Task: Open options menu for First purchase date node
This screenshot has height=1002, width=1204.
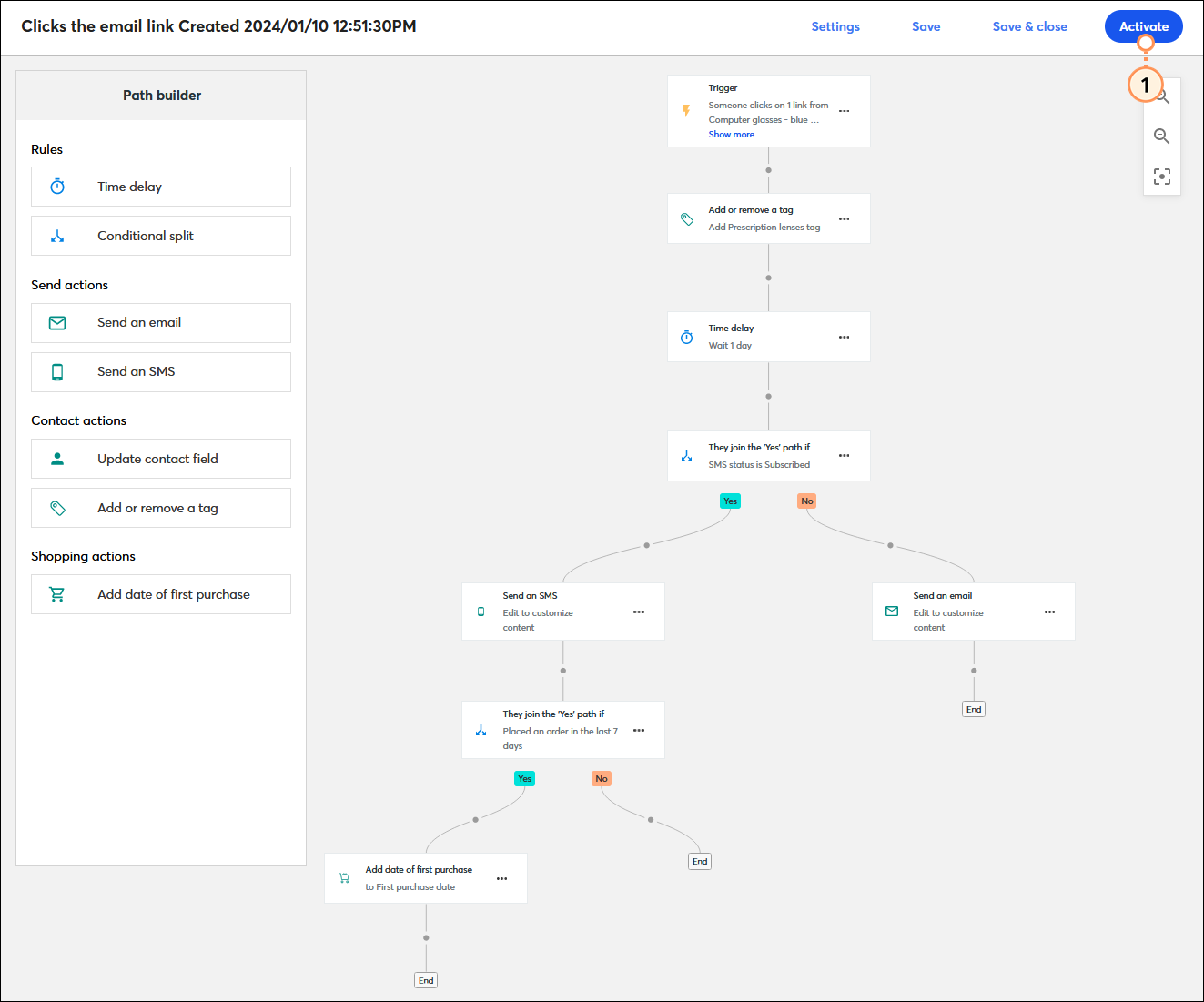Action: coord(501,878)
